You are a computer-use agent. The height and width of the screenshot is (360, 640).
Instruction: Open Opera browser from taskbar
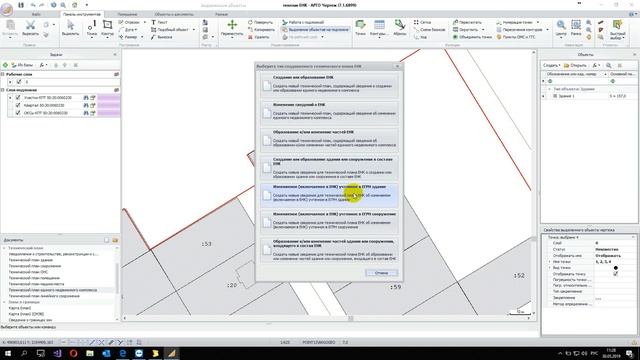click(x=73, y=353)
